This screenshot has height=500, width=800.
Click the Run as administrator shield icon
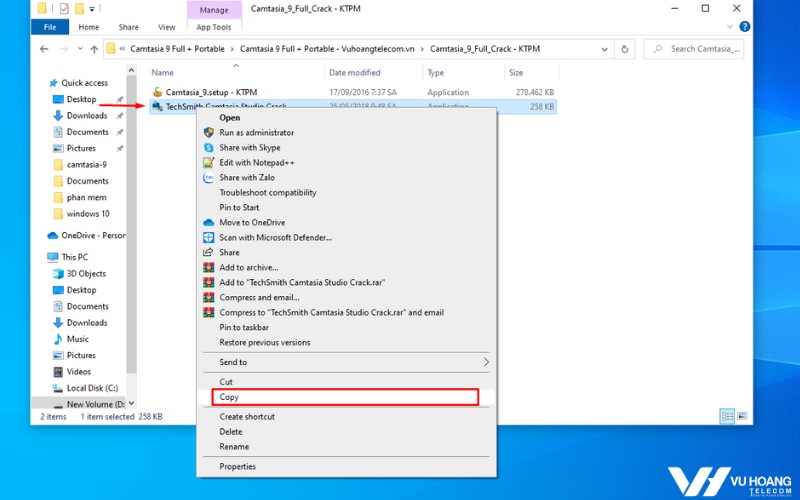tap(209, 133)
